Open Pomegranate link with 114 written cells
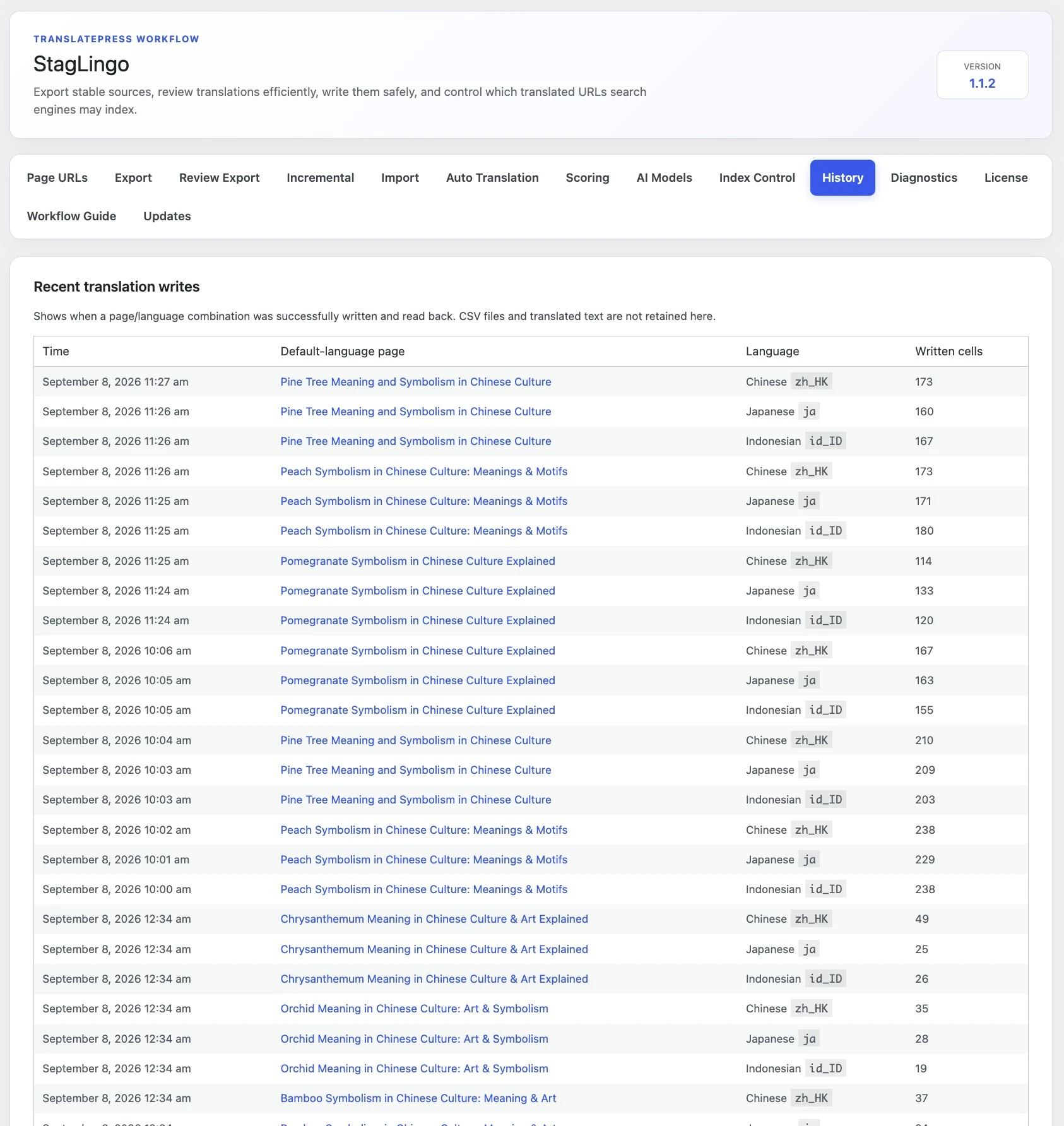 click(x=418, y=561)
